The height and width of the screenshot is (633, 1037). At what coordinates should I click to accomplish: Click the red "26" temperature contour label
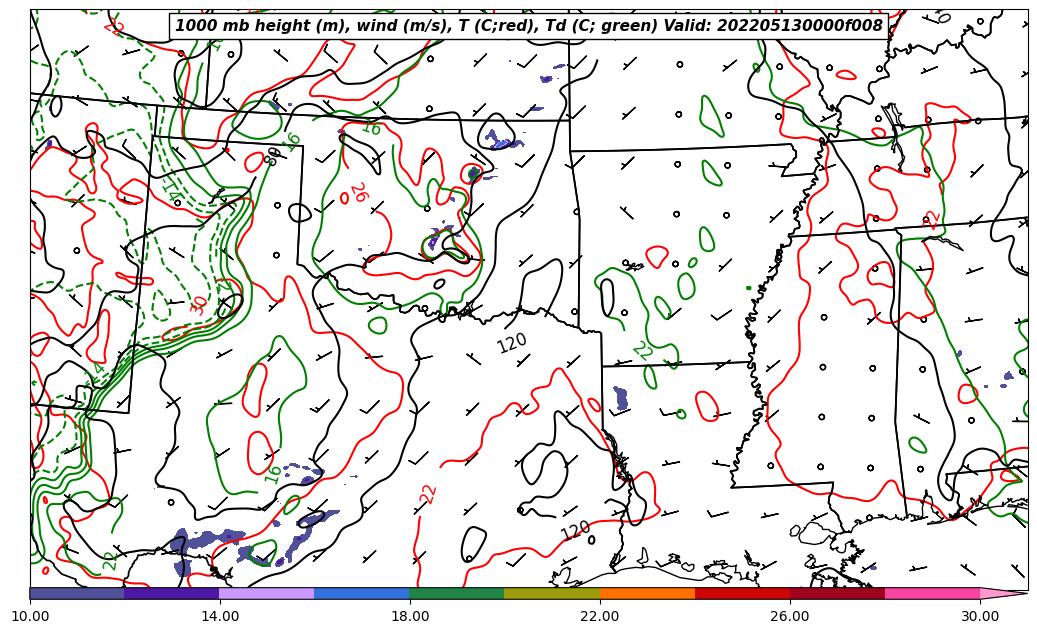357,193
